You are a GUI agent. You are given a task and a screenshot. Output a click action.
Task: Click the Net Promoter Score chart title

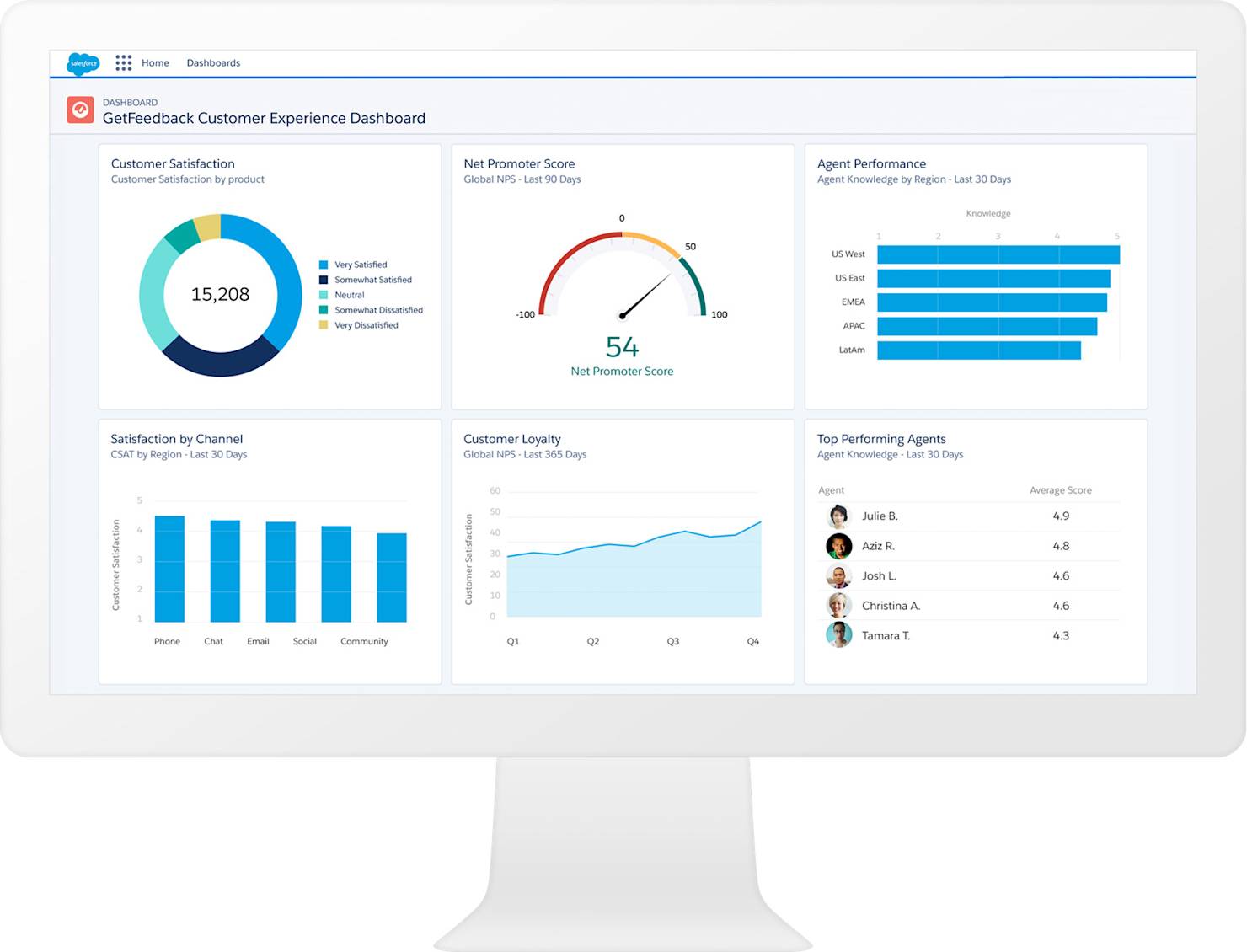(x=519, y=163)
